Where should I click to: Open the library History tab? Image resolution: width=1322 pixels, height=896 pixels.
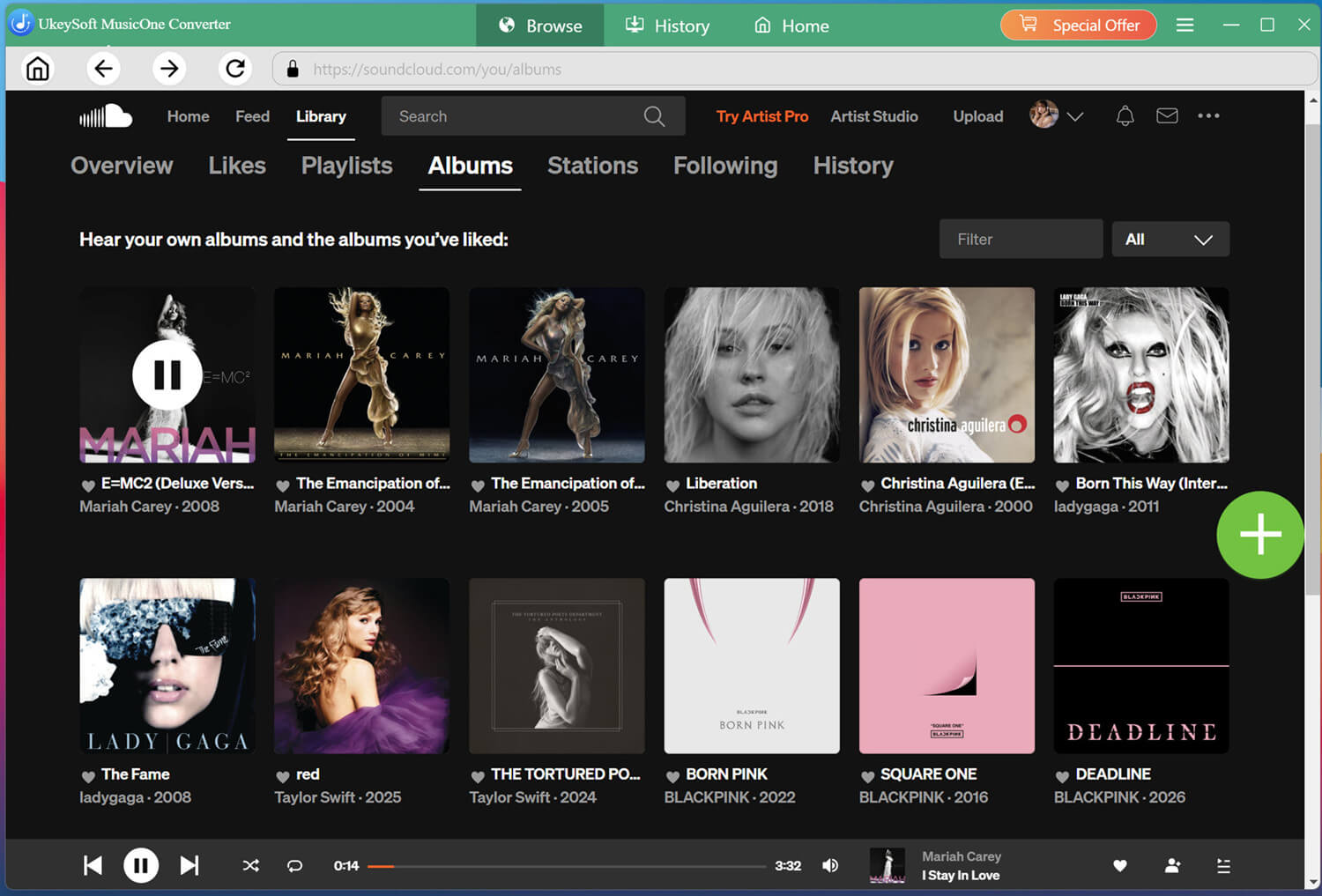coord(853,166)
